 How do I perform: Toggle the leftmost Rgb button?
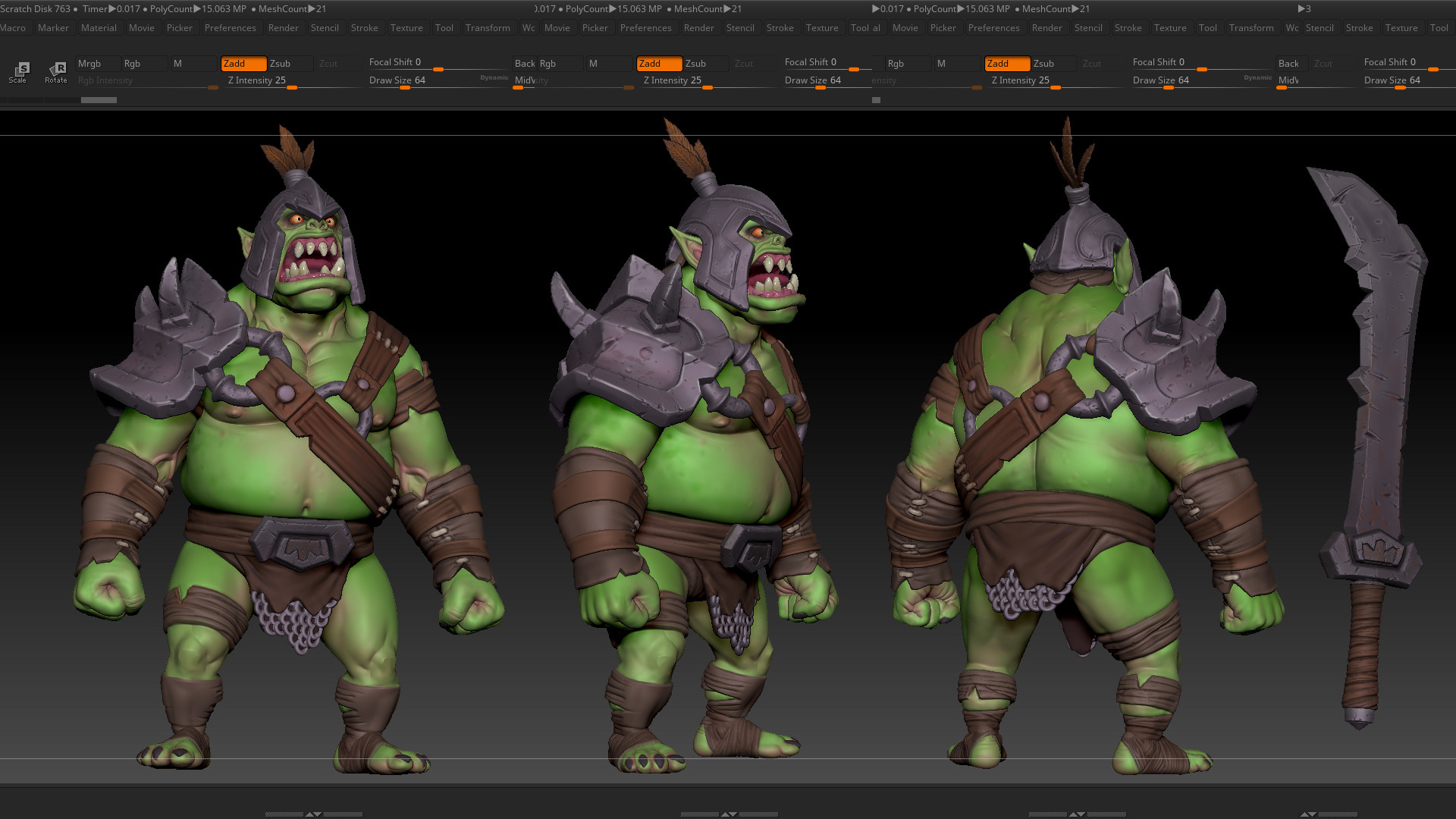click(x=143, y=64)
